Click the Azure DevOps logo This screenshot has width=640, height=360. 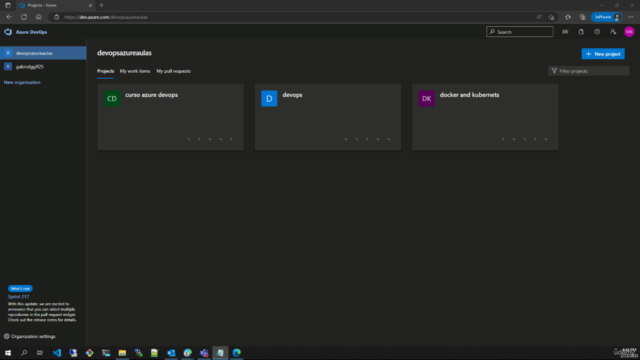8,32
